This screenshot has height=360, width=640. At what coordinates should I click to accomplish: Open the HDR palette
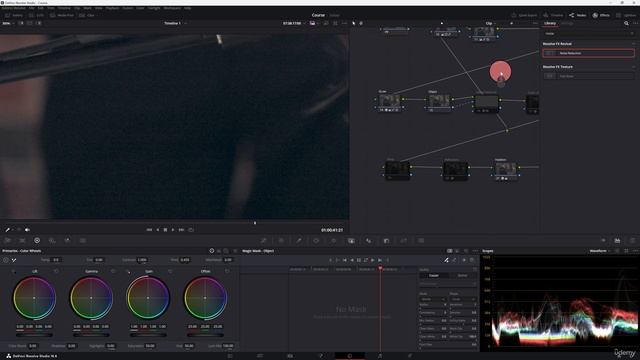(x=52, y=241)
